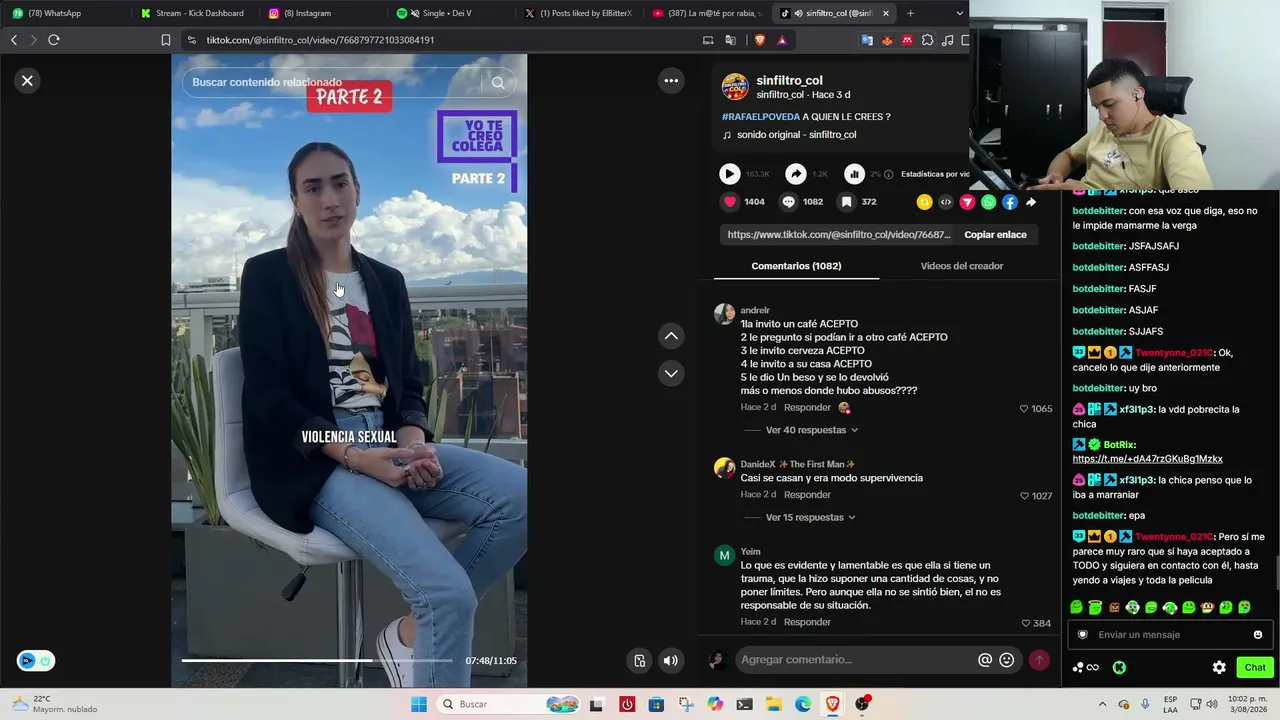Reload the page with the refresh button

coord(54,40)
